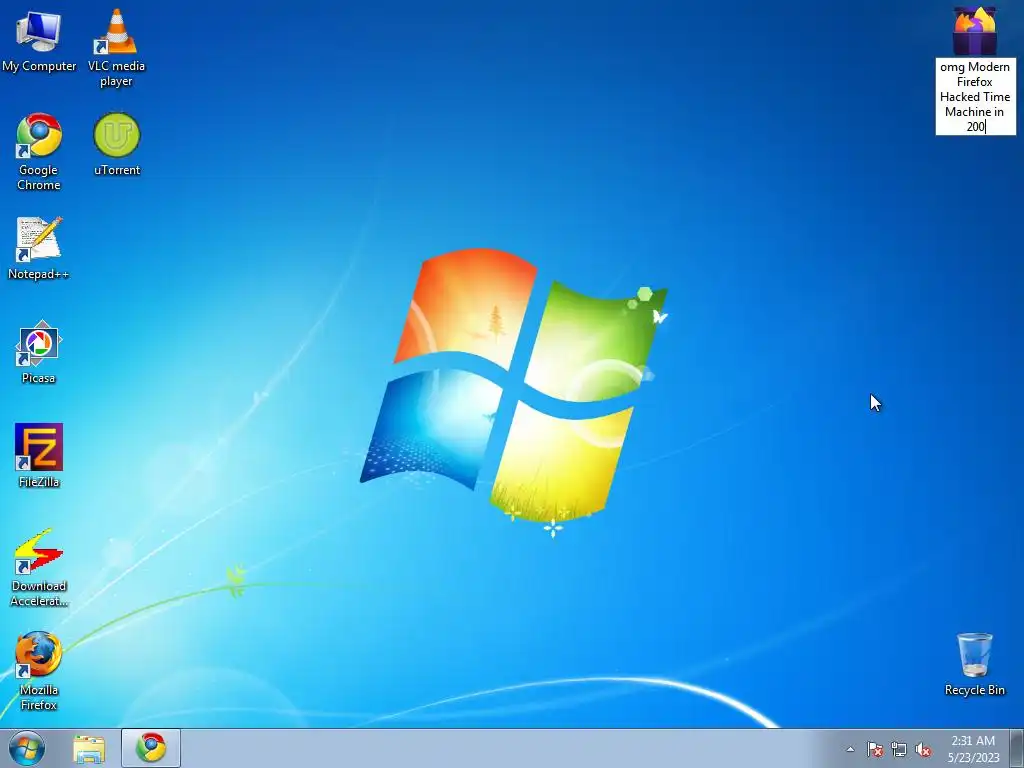
Task: Select the Picasa desktop shortcut
Action: coord(39,352)
